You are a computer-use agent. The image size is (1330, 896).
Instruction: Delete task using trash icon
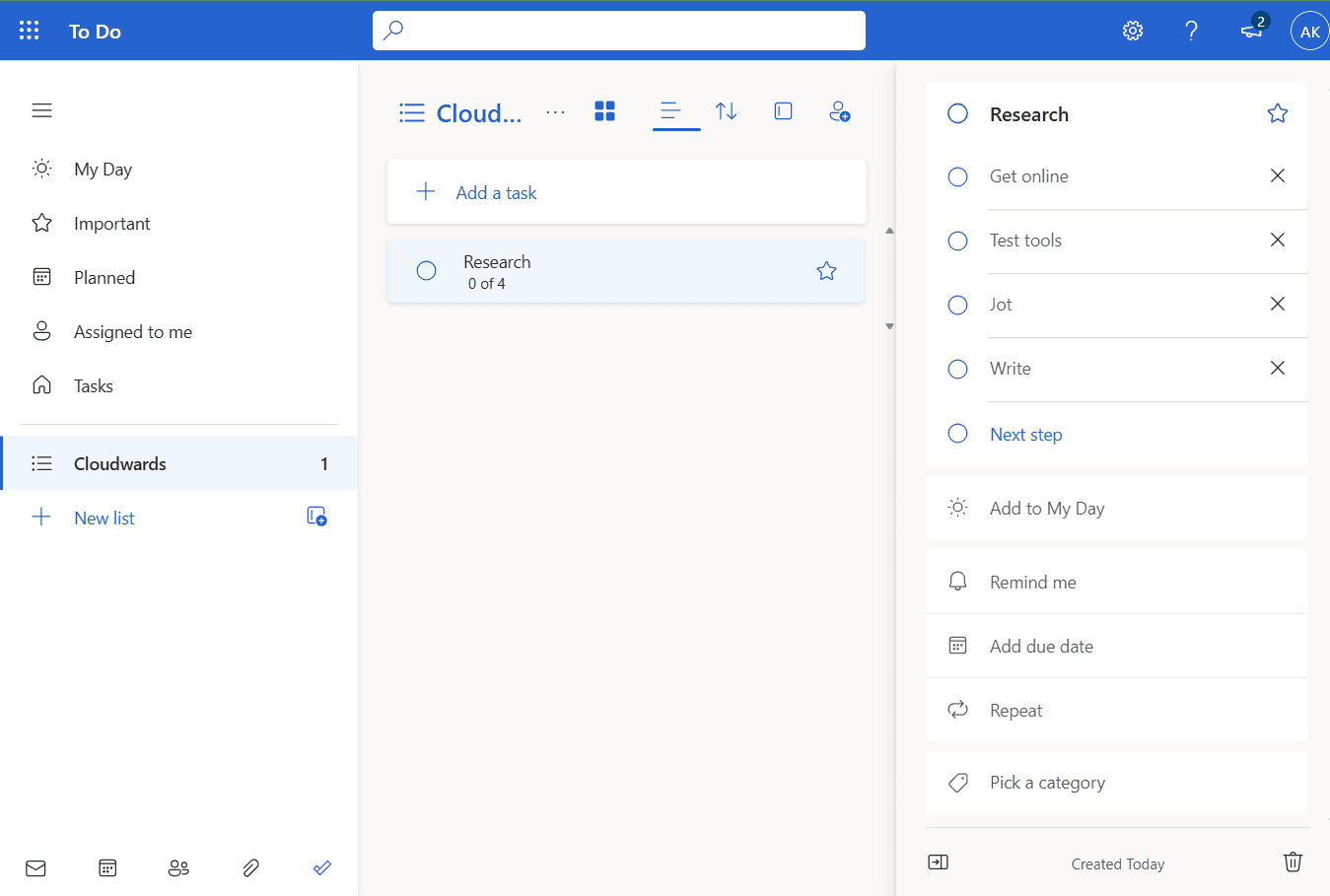tap(1292, 862)
